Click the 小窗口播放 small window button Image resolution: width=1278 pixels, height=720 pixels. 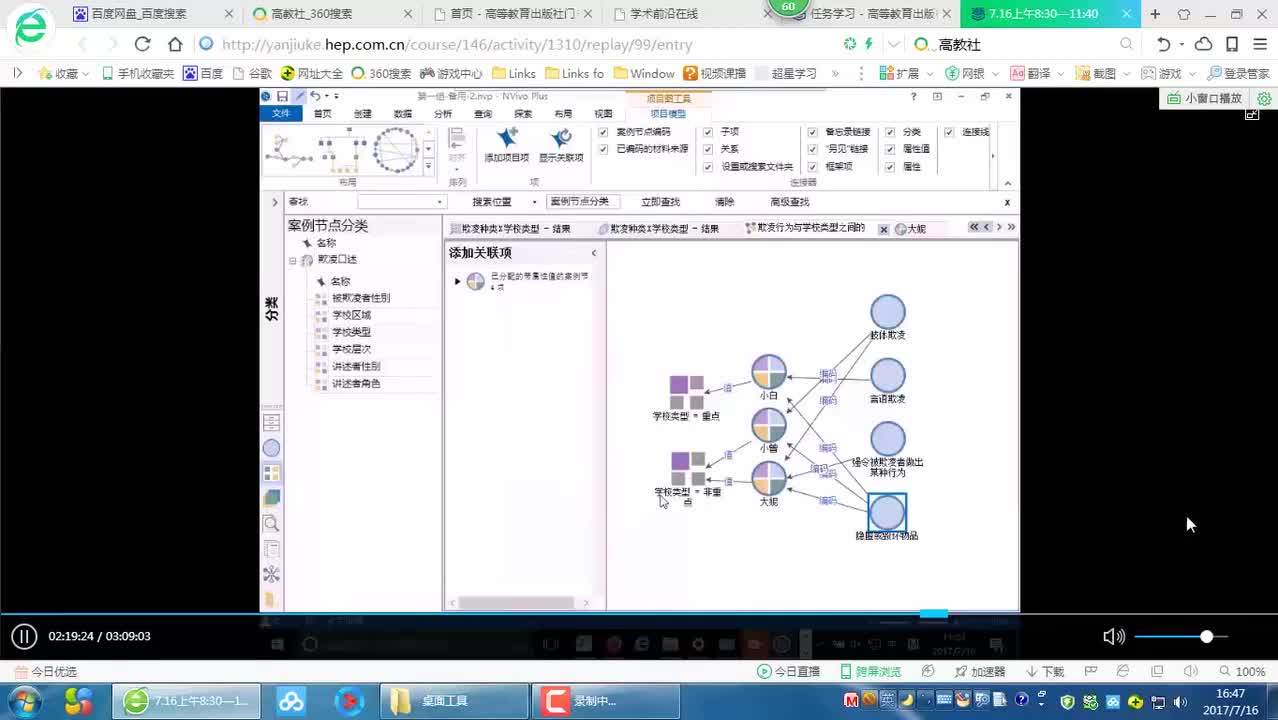1205,98
